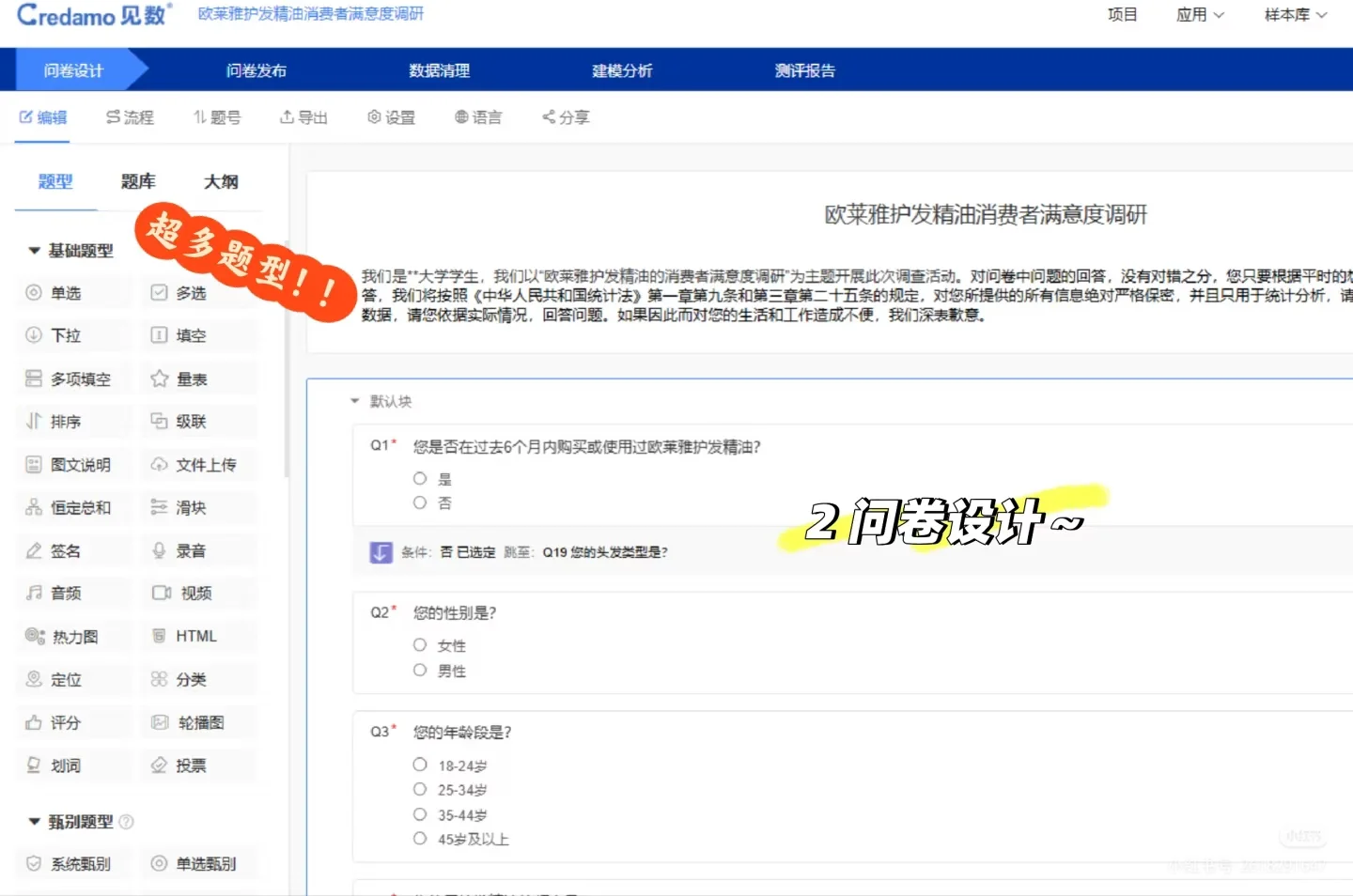This screenshot has height=896, width=1353.
Task: Click the Credamo 见数 logo
Action: click(x=94, y=15)
